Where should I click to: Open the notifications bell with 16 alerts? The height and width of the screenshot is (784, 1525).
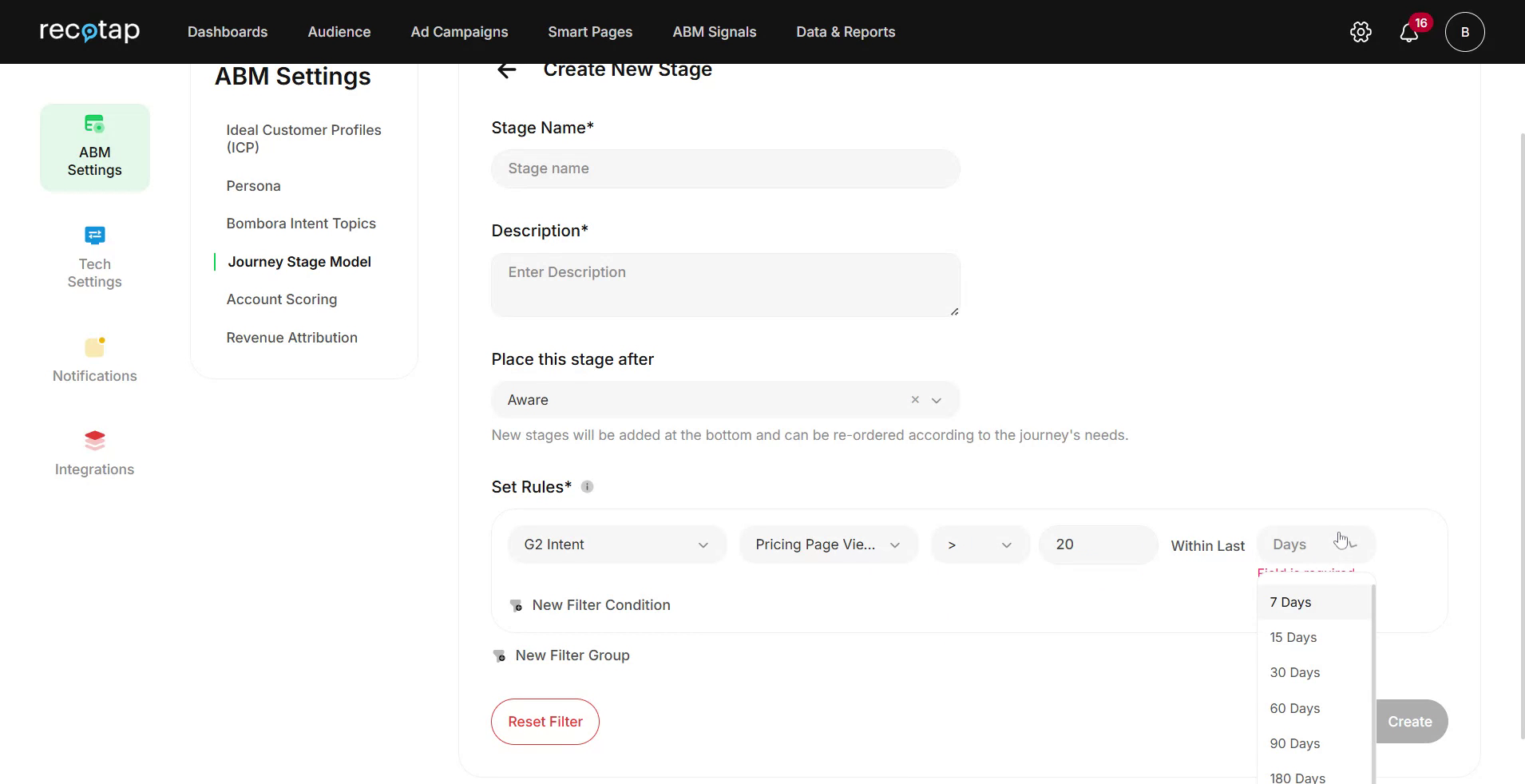coord(1410,32)
